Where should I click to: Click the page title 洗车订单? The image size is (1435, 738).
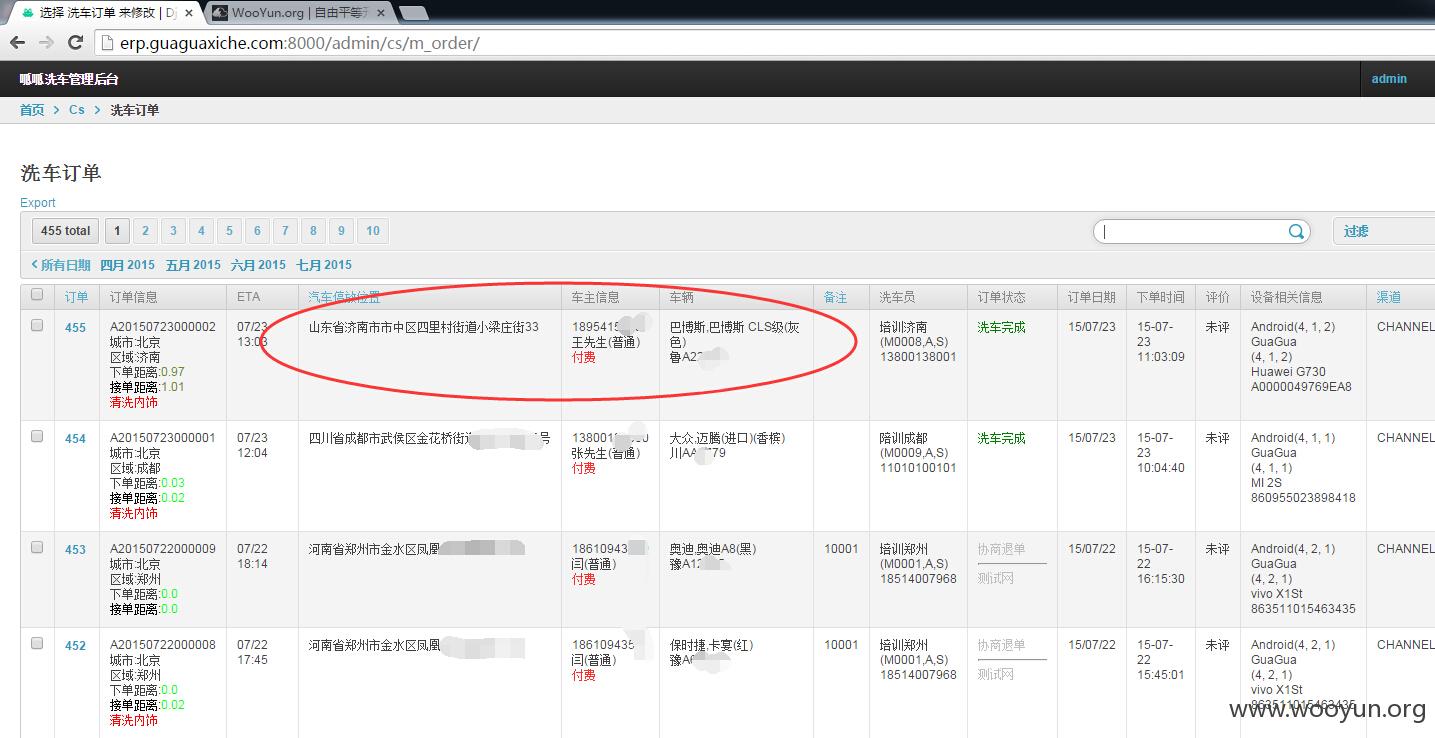point(61,173)
